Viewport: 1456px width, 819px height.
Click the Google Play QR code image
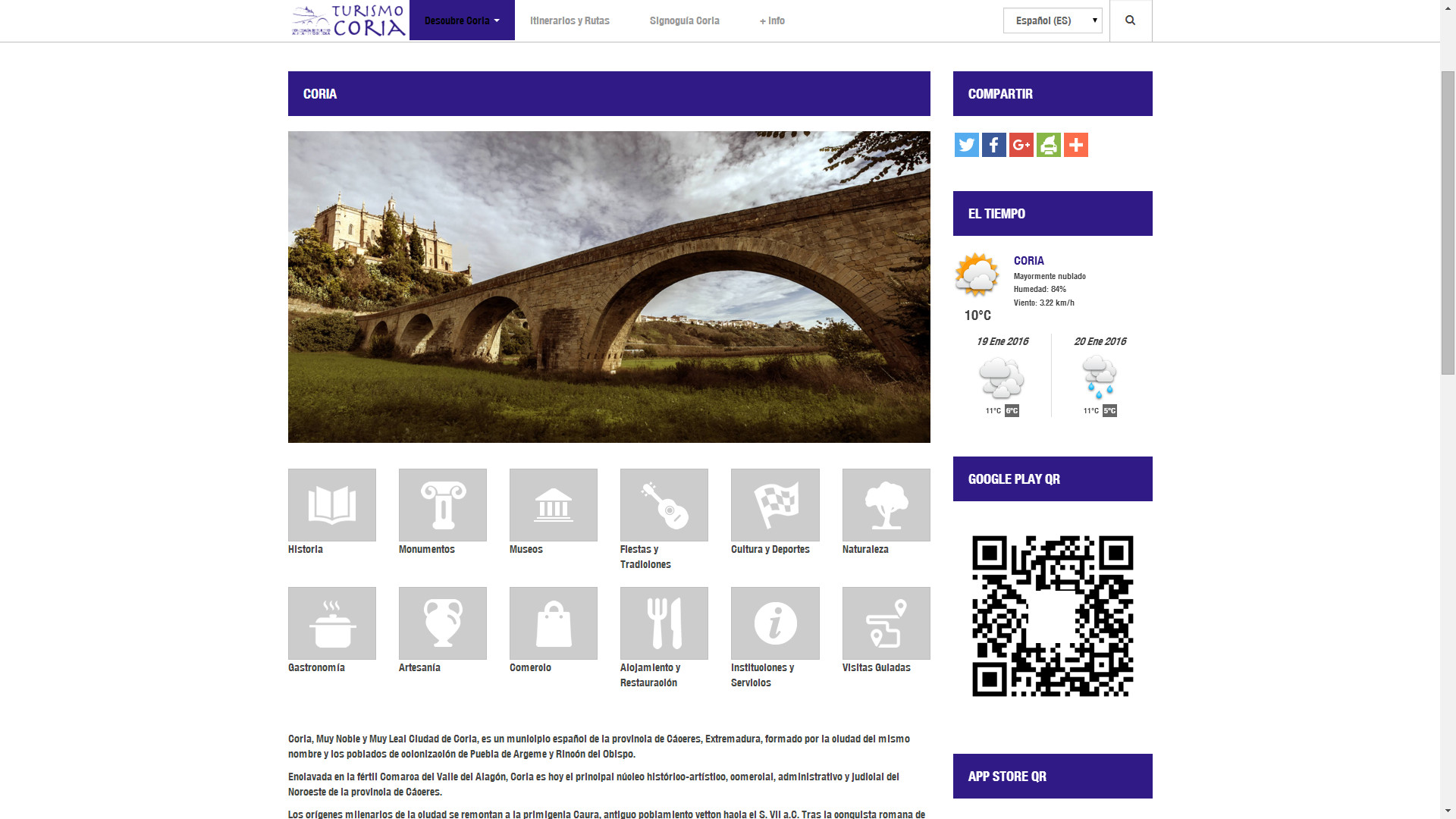click(1052, 616)
